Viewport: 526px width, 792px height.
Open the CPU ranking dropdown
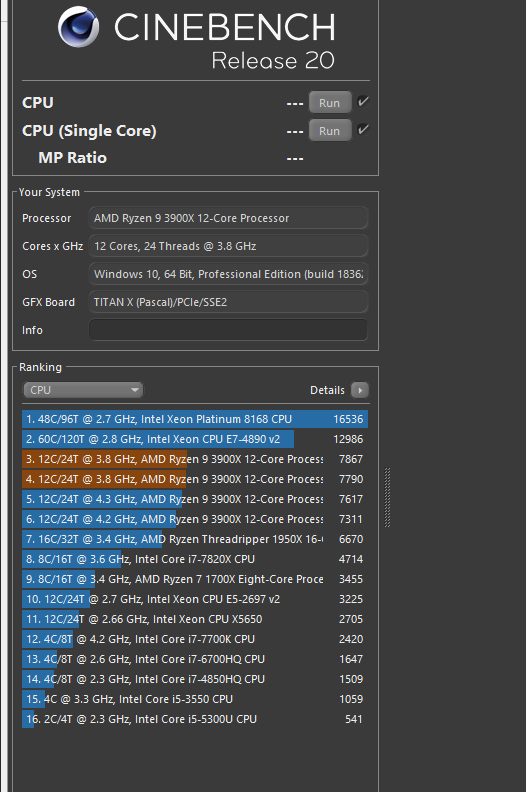click(83, 390)
